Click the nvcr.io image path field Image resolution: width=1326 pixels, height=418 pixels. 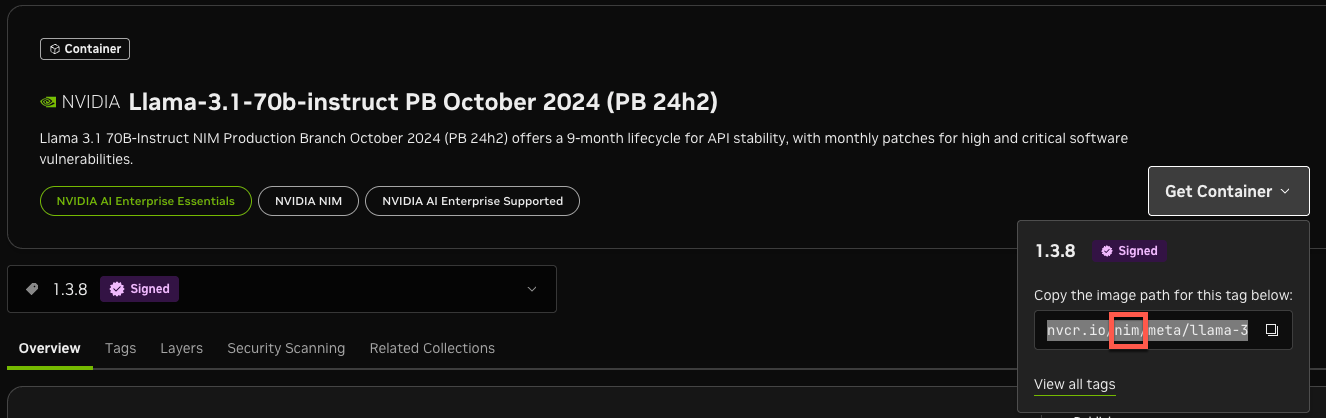1147,330
